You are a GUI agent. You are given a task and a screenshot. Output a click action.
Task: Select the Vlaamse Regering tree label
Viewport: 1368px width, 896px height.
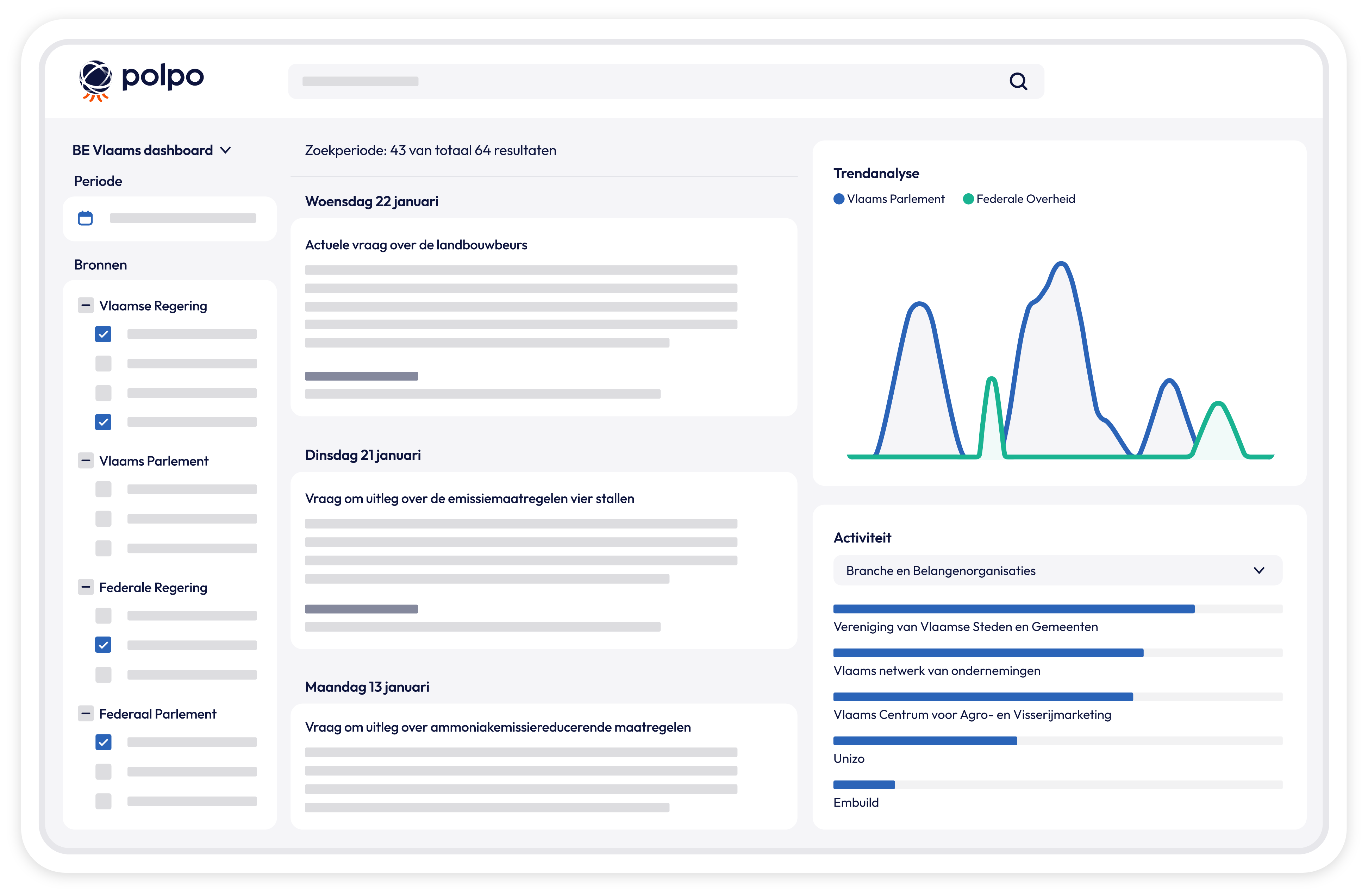(x=153, y=306)
